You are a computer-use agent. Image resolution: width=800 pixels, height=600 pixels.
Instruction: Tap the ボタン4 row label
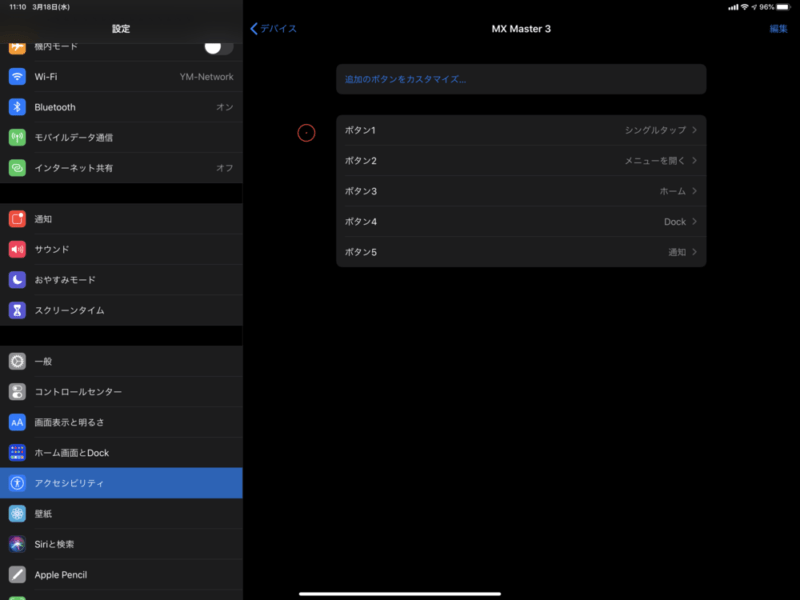pos(361,221)
